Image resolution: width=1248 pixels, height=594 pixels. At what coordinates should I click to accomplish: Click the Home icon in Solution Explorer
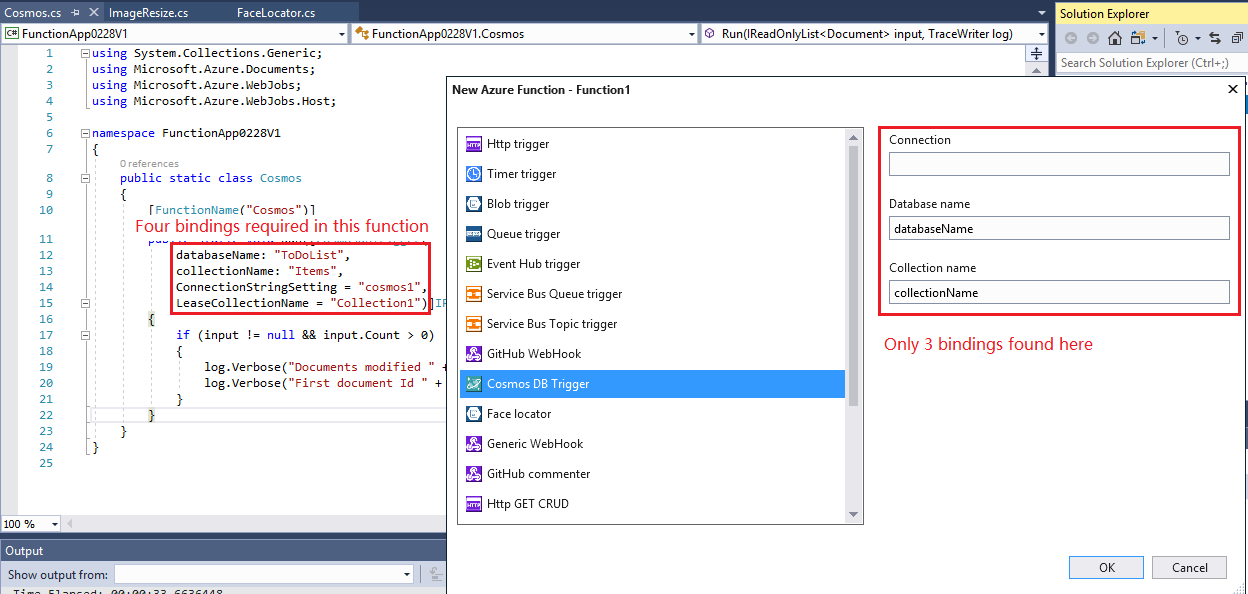pos(1114,37)
